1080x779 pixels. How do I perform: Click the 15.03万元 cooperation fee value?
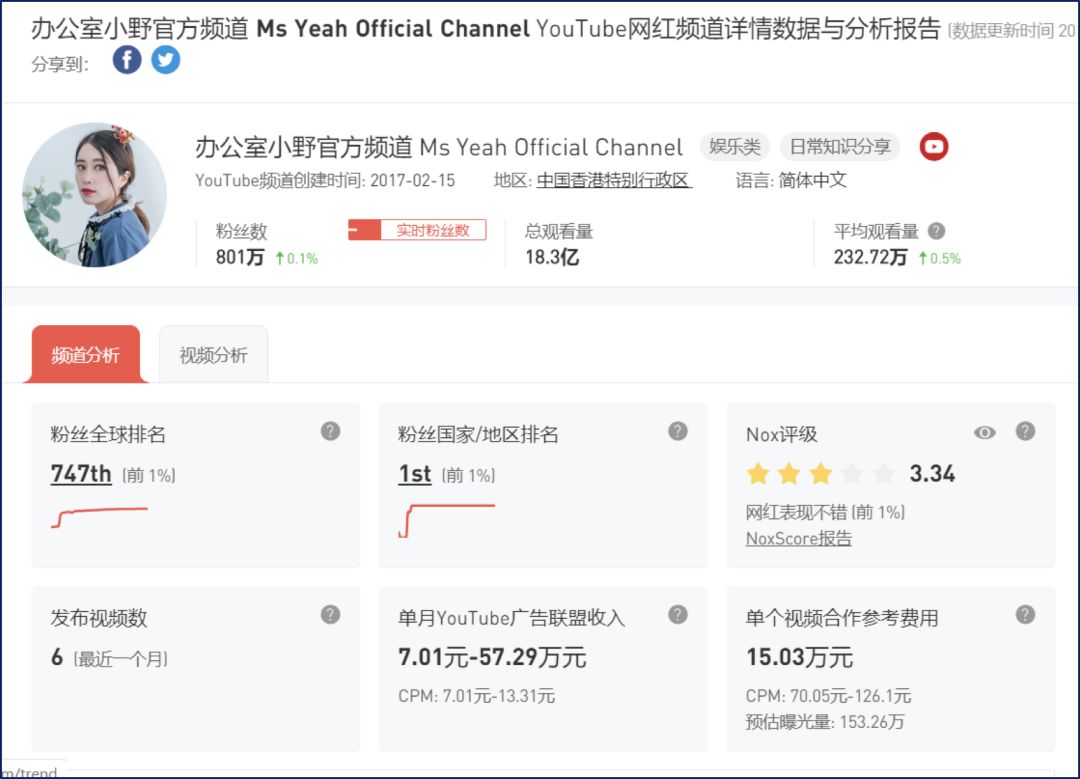pos(799,657)
